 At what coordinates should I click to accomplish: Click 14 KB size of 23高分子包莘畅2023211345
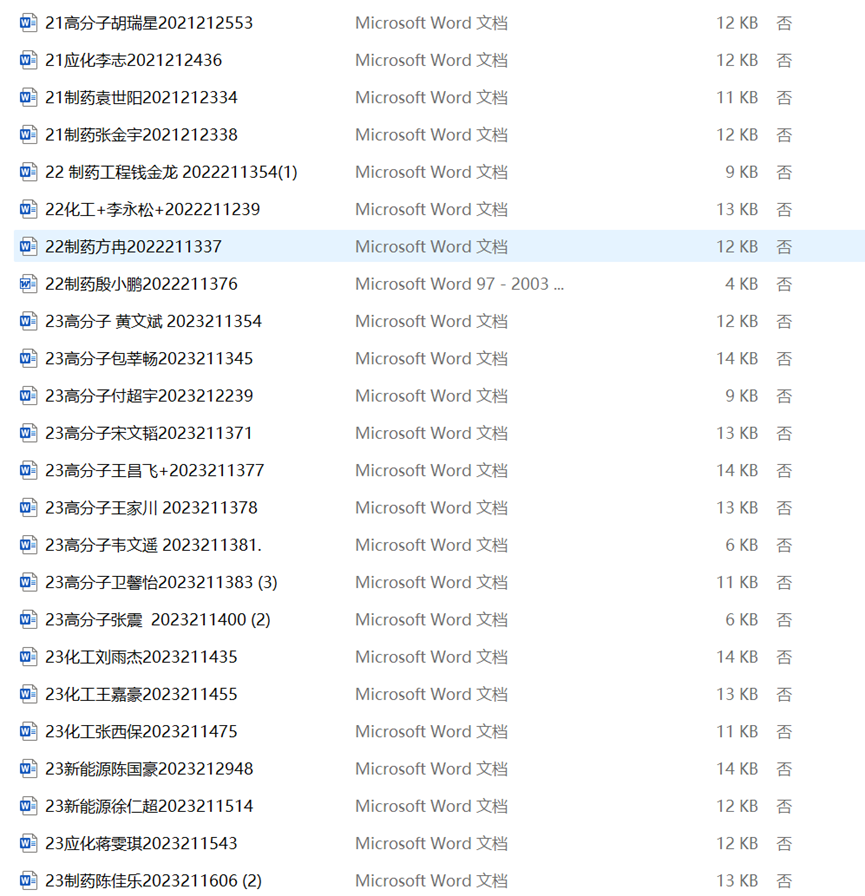click(x=737, y=358)
